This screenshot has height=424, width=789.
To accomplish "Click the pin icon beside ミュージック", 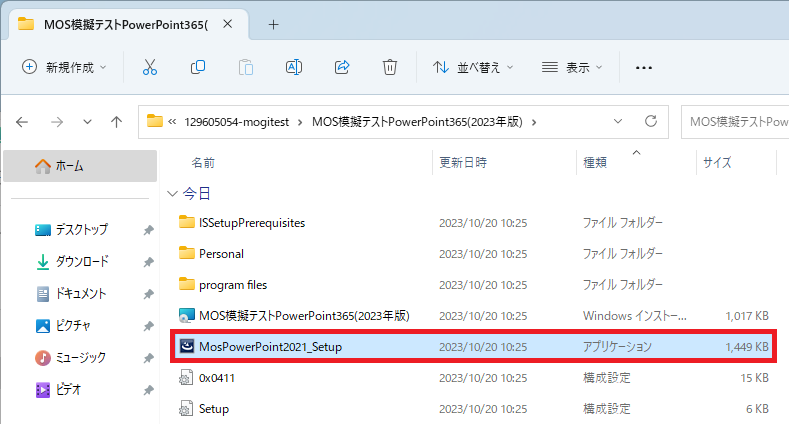I will (148, 358).
